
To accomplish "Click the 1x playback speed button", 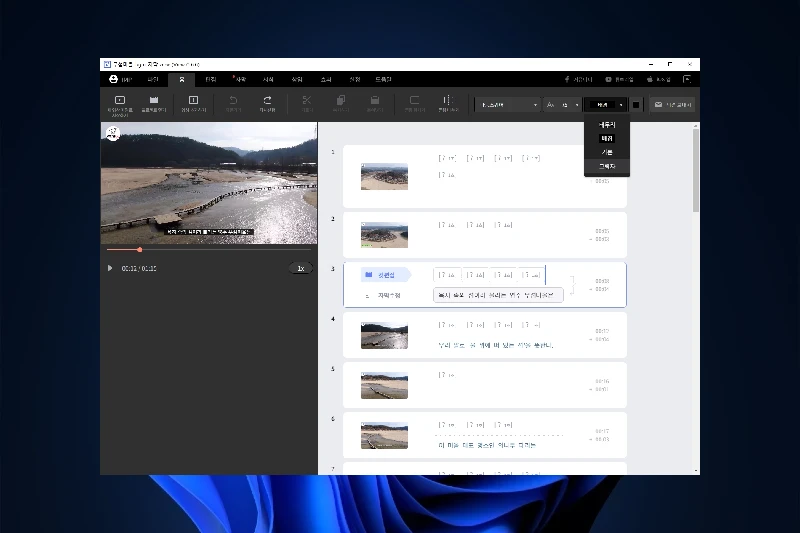I will click(x=300, y=268).
